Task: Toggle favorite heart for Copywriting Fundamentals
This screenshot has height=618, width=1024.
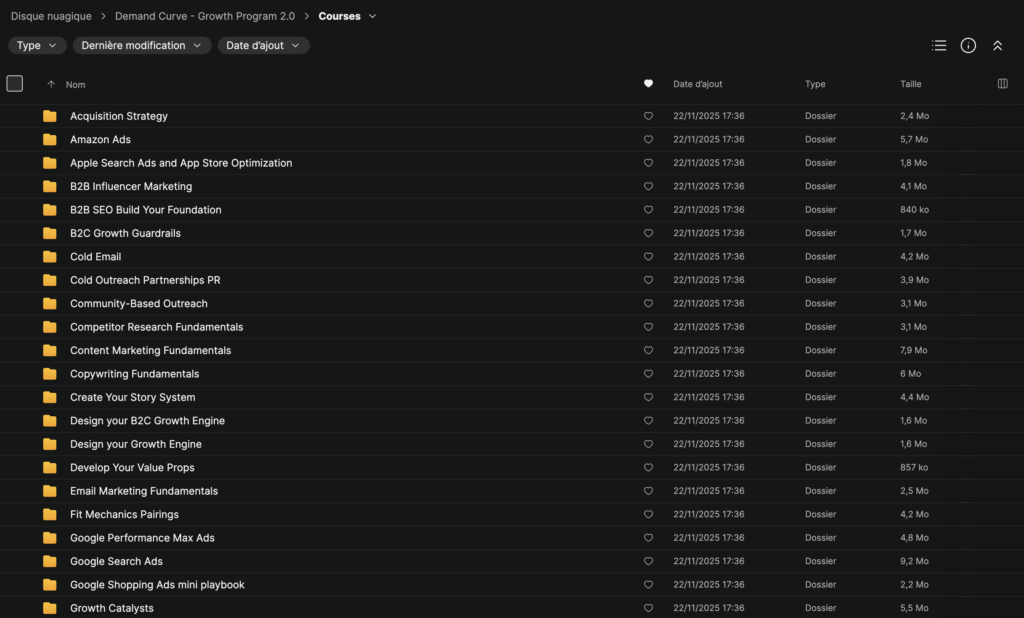Action: click(x=648, y=374)
